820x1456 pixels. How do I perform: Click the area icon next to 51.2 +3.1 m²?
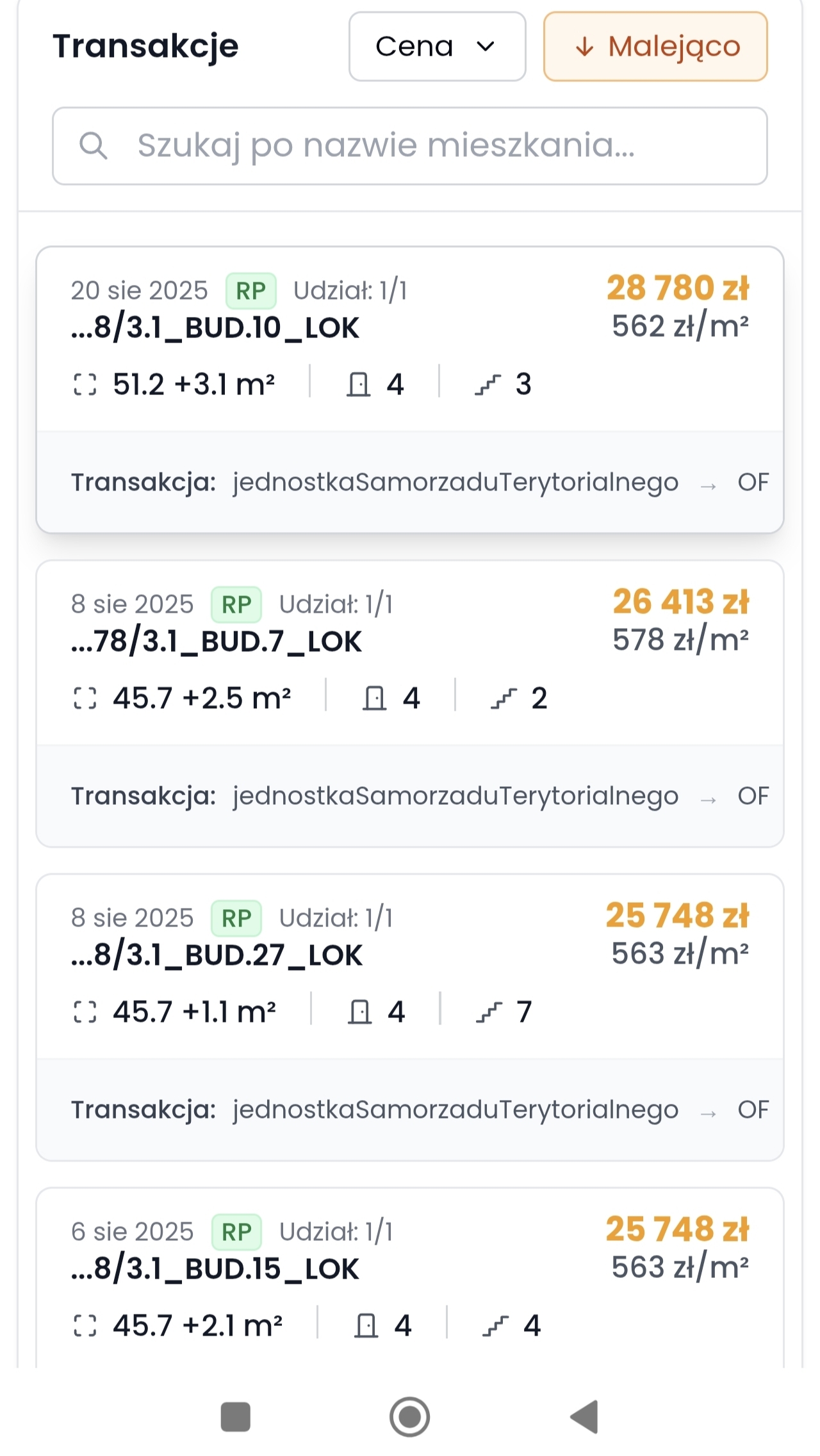[x=85, y=385]
